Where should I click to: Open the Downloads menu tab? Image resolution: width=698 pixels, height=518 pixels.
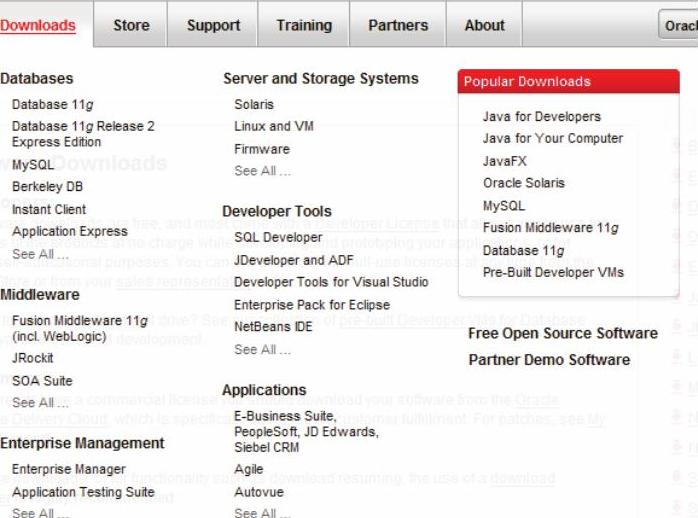pos(38,25)
